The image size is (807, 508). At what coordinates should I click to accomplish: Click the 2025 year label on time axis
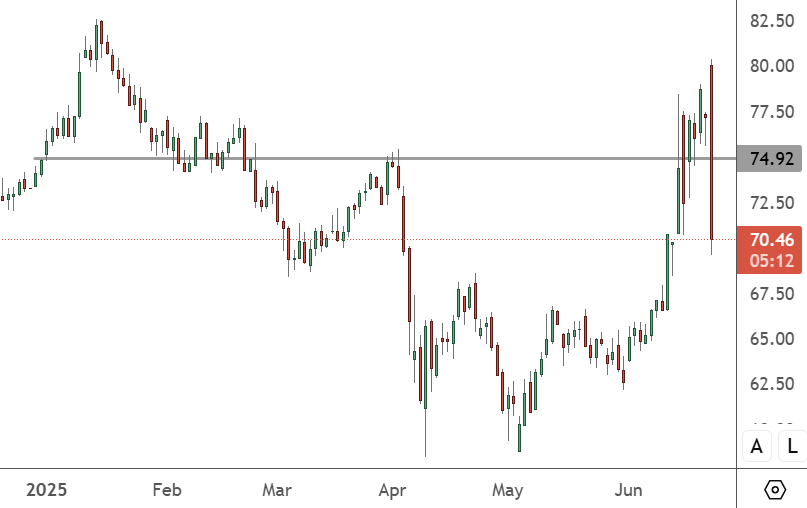pos(45,490)
